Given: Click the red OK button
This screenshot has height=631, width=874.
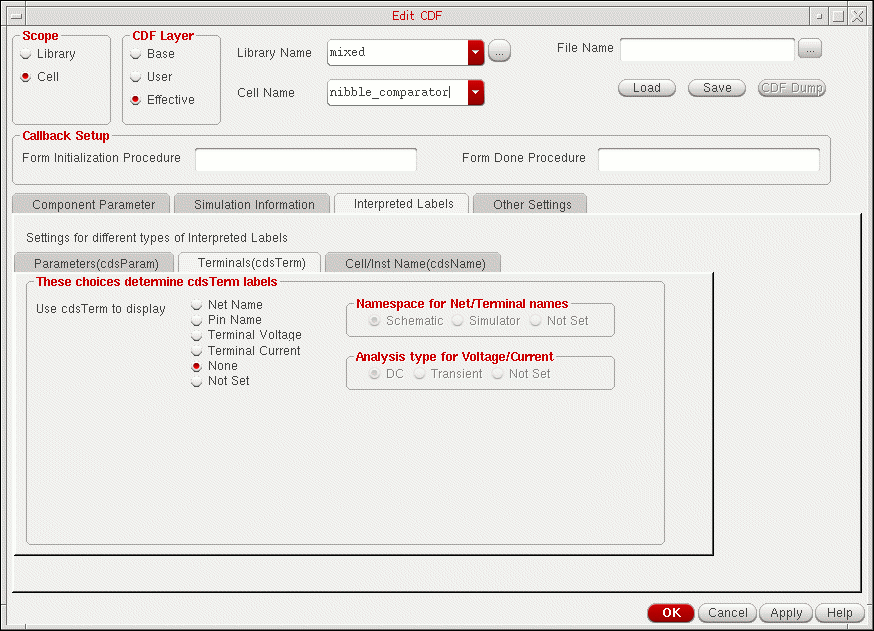Looking at the screenshot, I should point(670,613).
